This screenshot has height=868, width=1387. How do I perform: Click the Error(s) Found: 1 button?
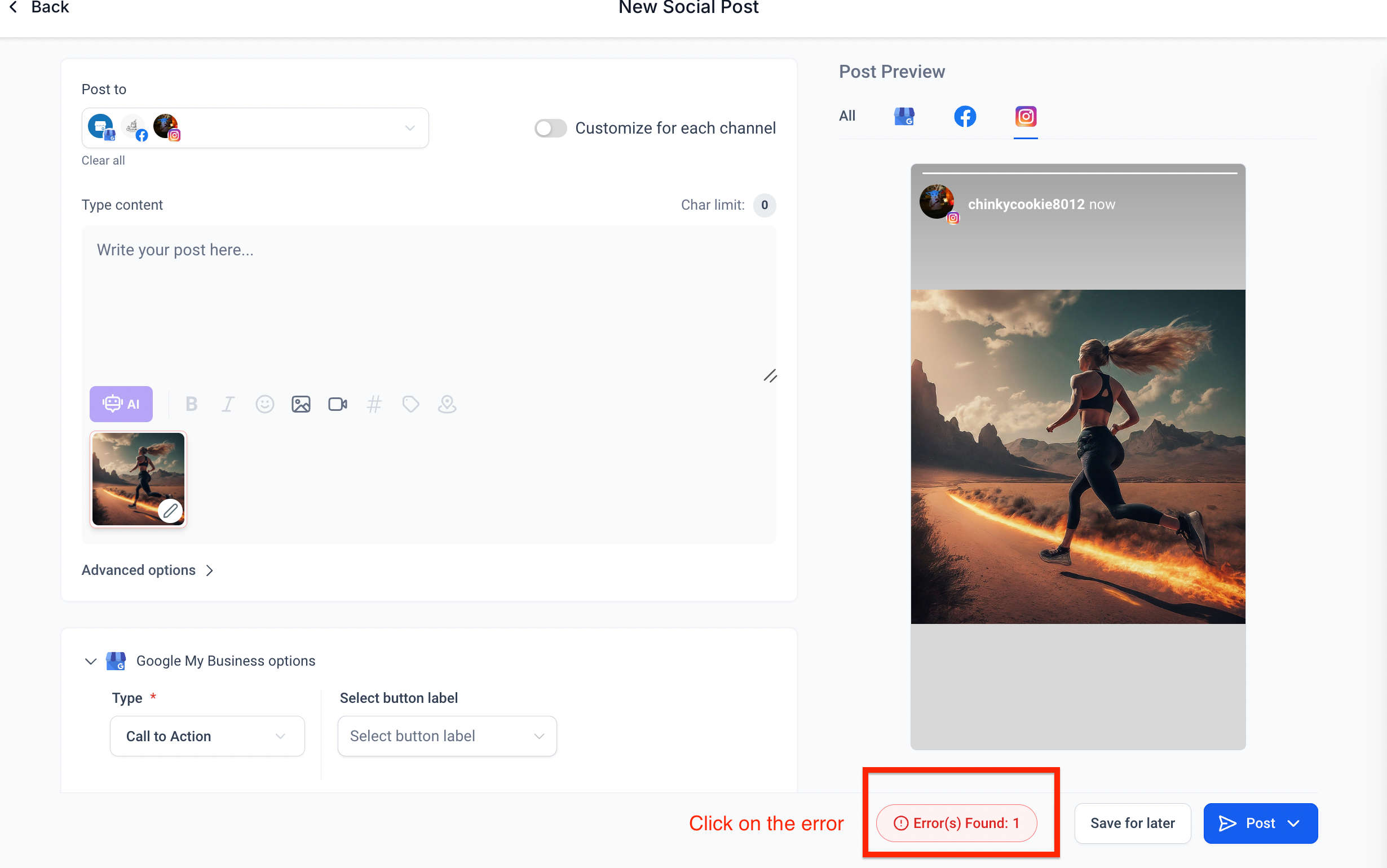tap(955, 823)
